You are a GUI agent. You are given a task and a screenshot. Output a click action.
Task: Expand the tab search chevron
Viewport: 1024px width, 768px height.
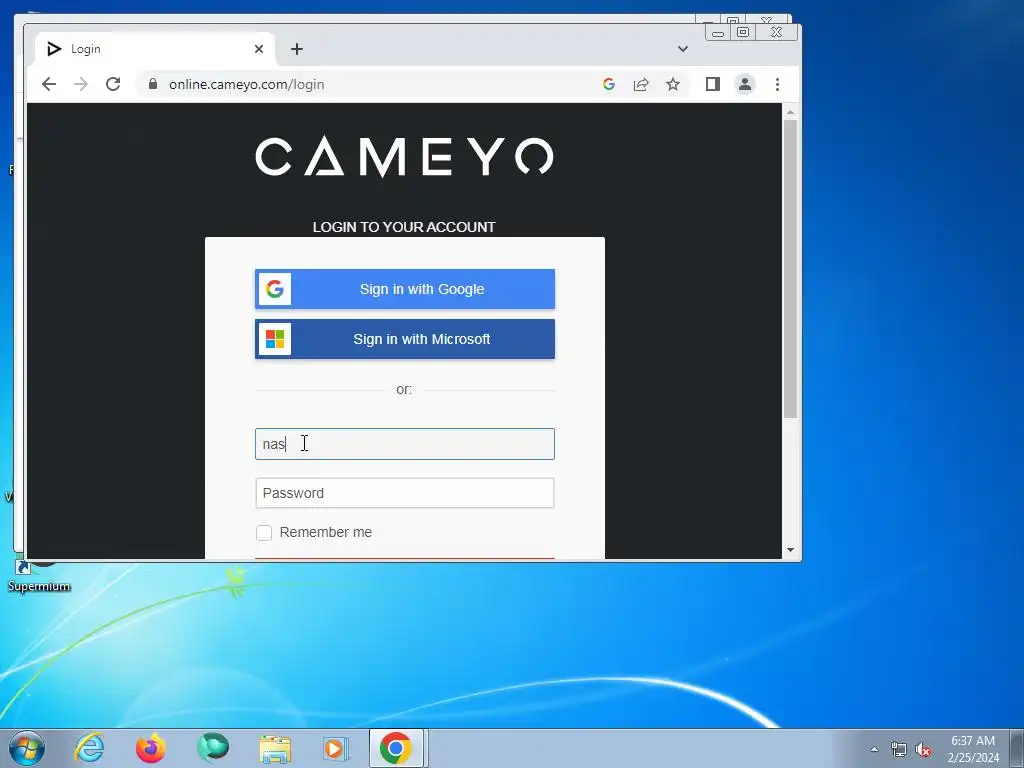tap(682, 49)
